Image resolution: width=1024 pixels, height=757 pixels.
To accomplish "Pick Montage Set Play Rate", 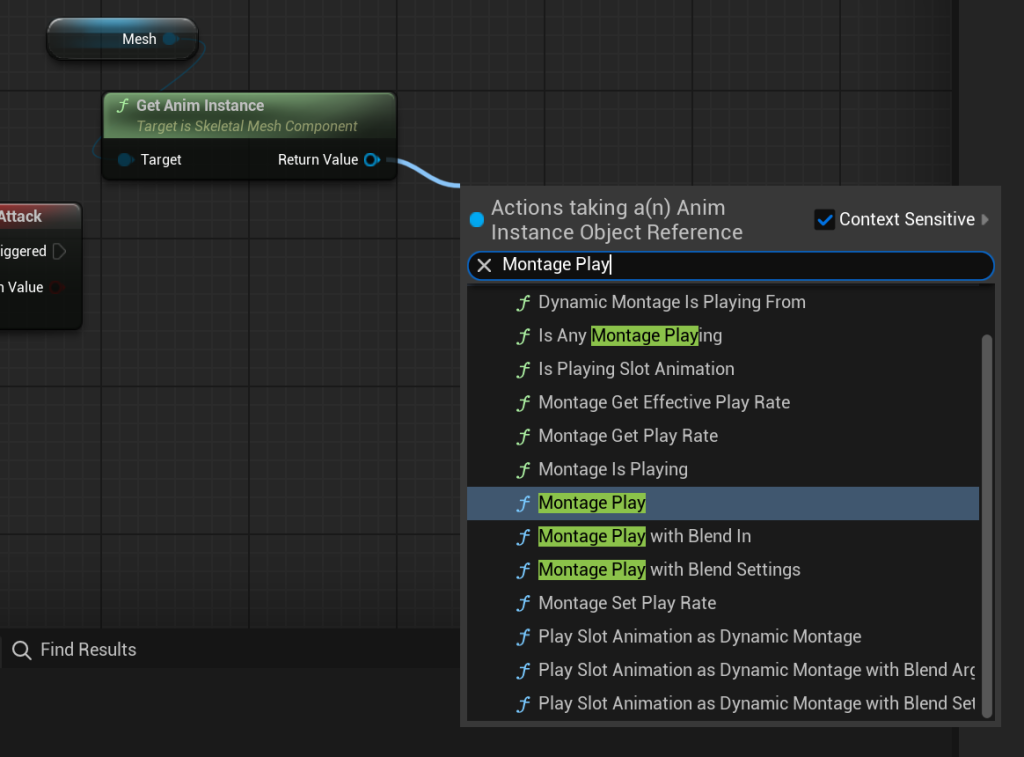I will 723,603.
